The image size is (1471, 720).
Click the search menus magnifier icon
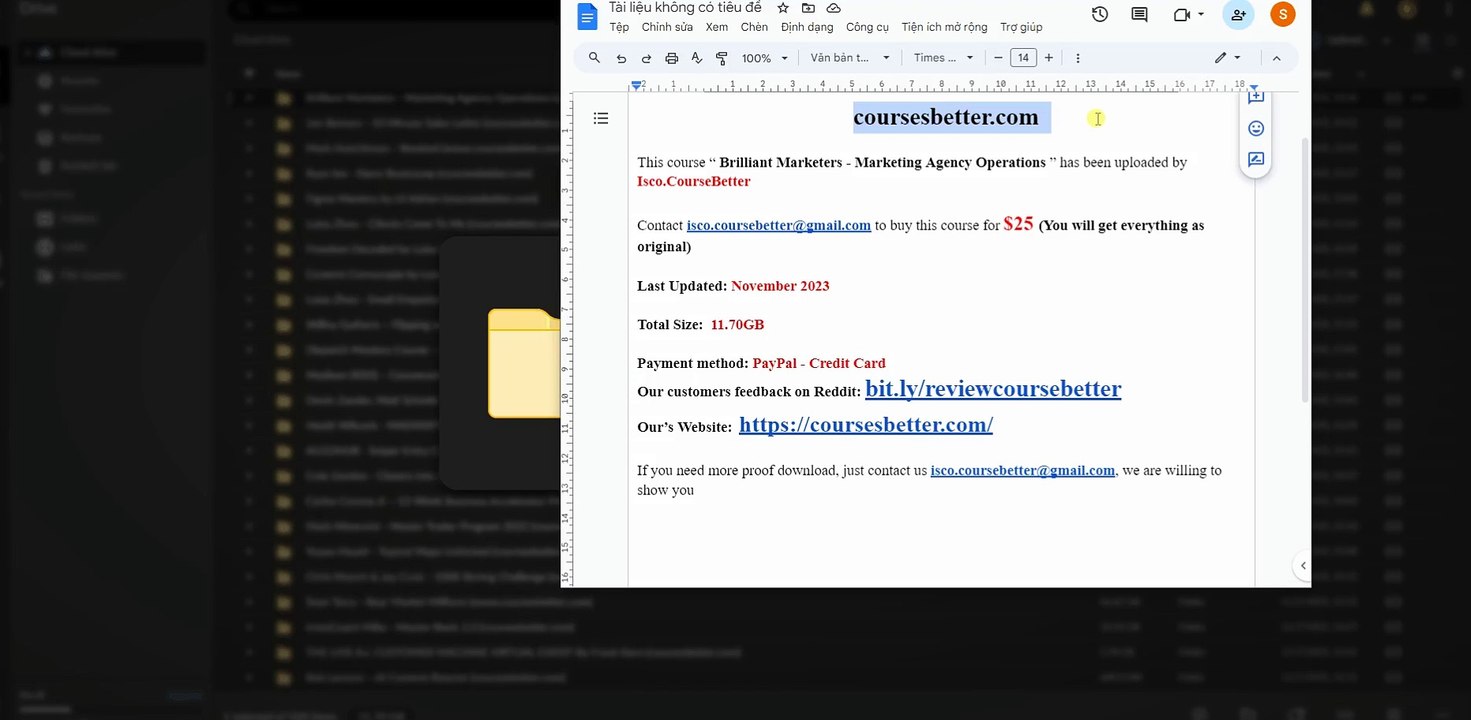click(594, 58)
